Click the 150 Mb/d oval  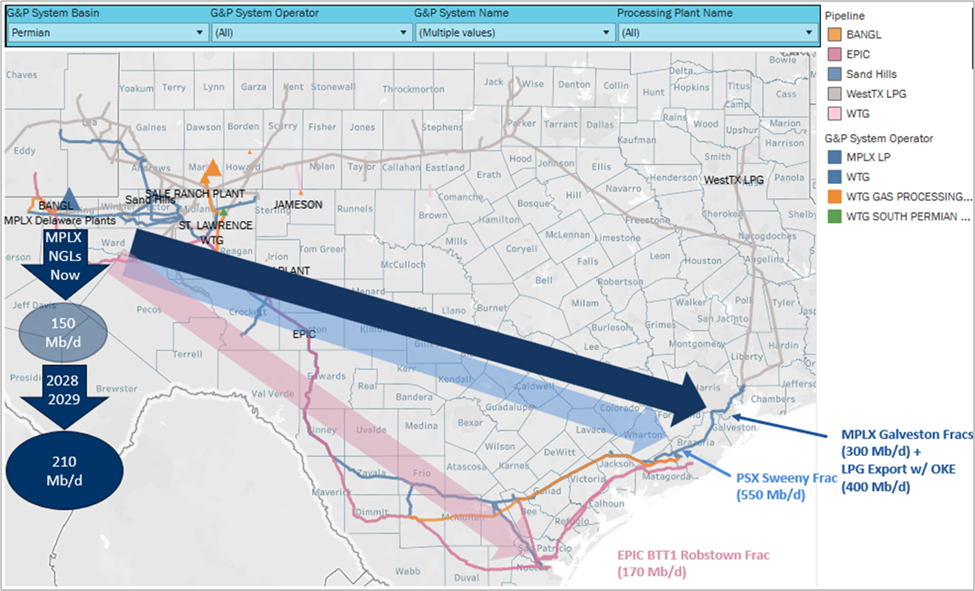pos(63,333)
